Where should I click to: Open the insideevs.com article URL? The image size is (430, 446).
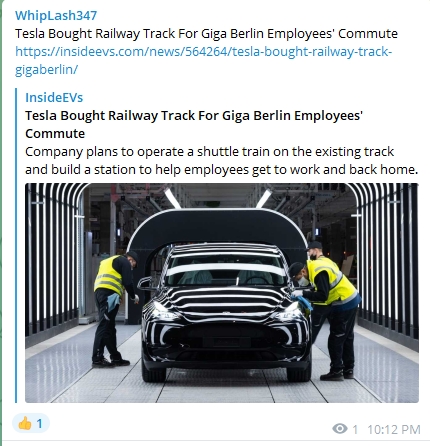[x=203, y=60]
